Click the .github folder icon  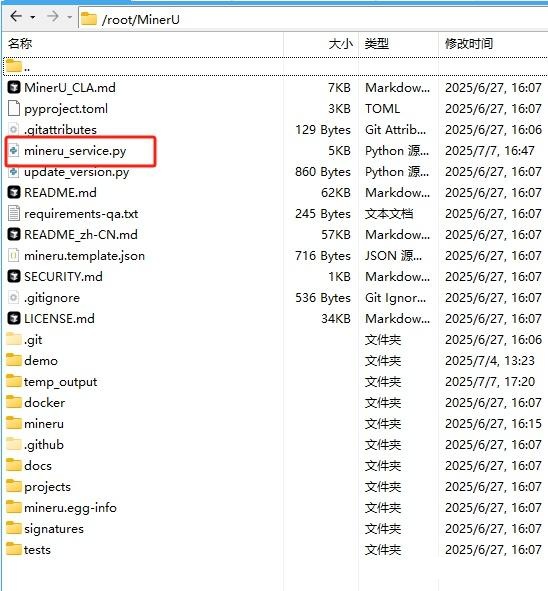[14, 444]
